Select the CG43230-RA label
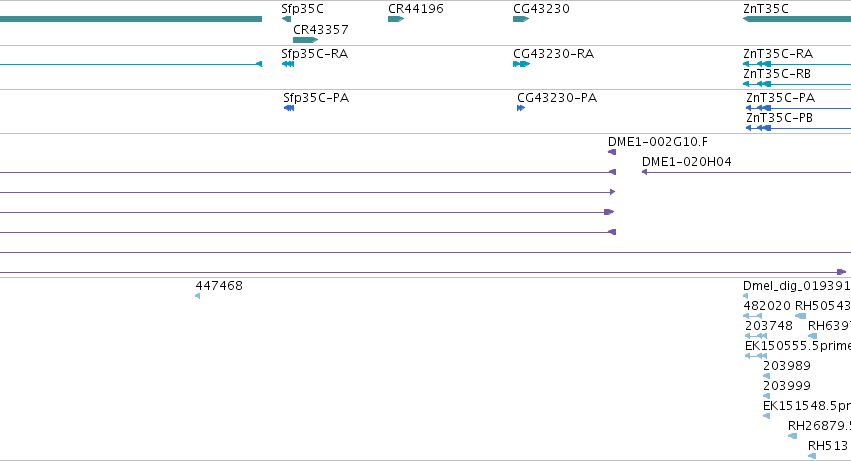 point(554,54)
